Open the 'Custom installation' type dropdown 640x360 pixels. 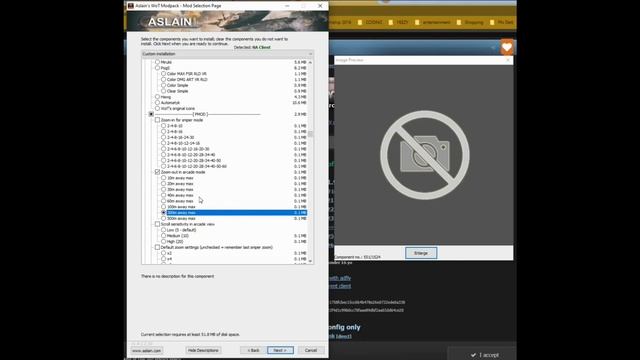227,54
